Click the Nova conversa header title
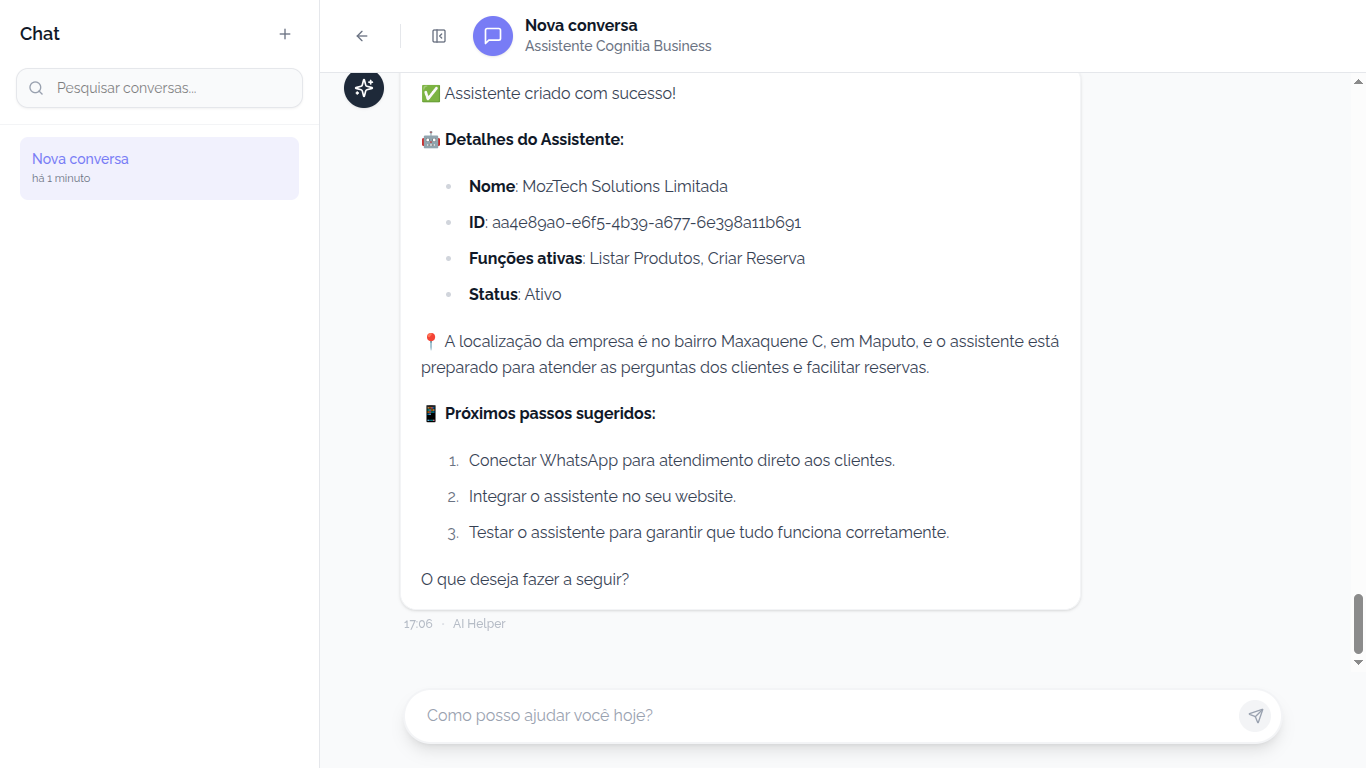This screenshot has height=768, width=1366. pyautogui.click(x=581, y=26)
